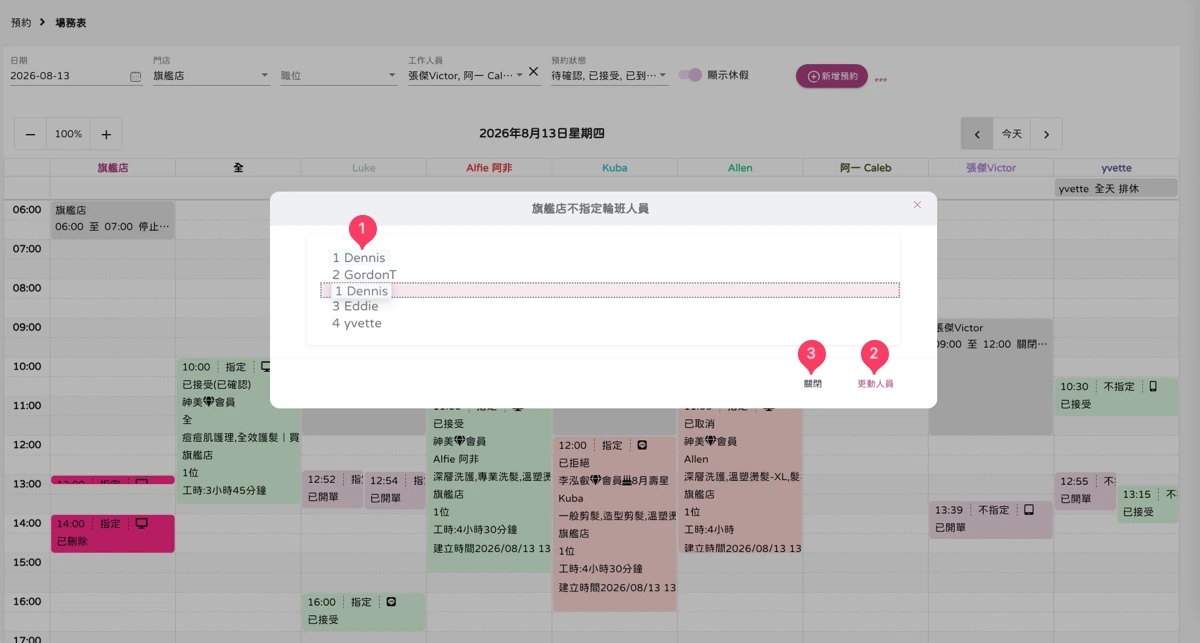This screenshot has height=643, width=1200.
Task: Open the 預約狀態 status dropdown
Action: (x=610, y=76)
